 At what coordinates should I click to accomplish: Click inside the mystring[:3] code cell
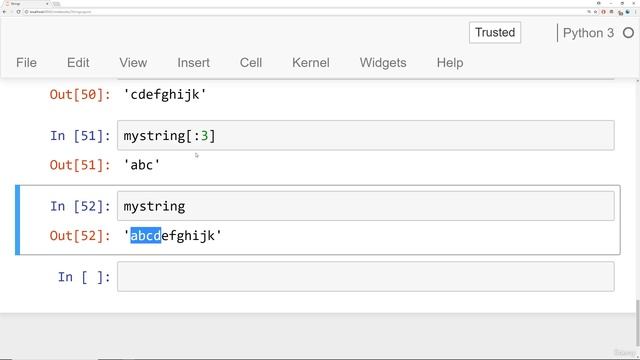click(365, 135)
